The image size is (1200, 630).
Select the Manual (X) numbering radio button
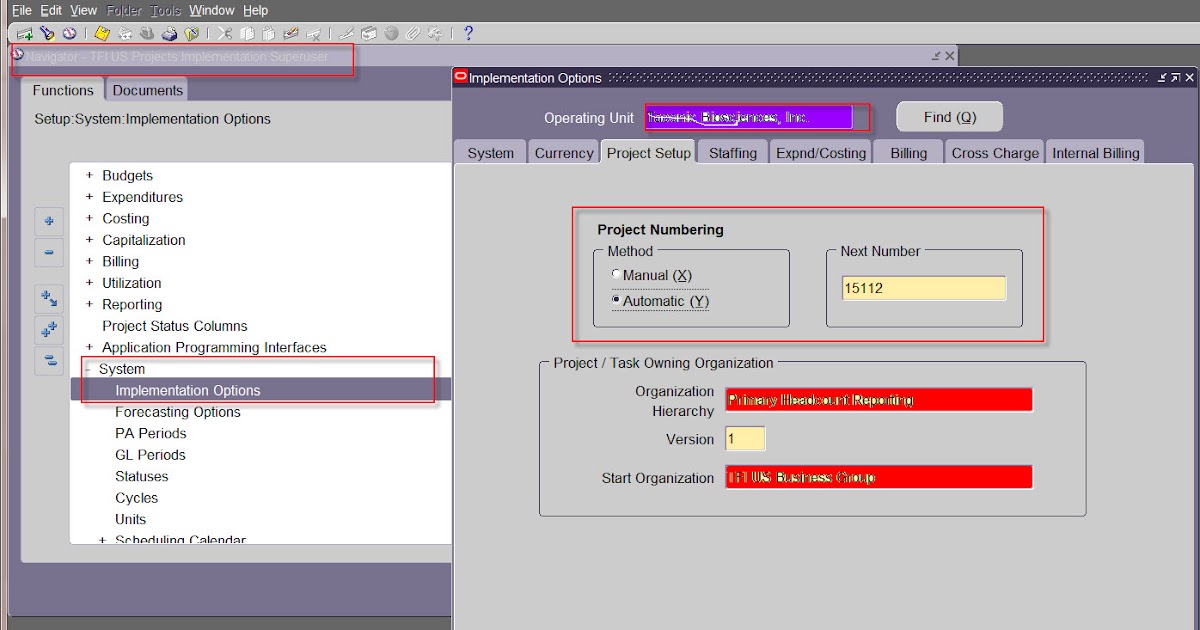tap(617, 274)
